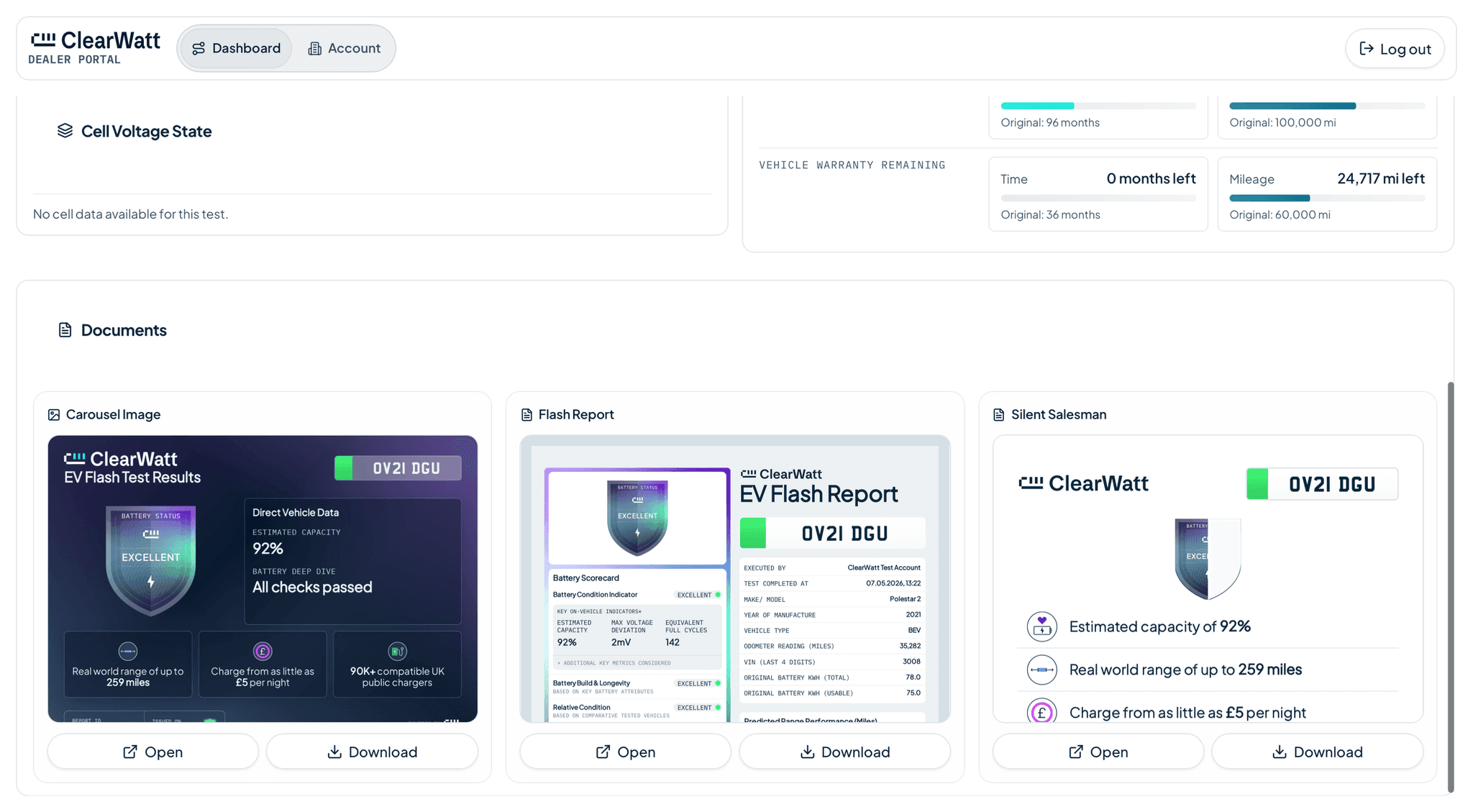The height and width of the screenshot is (812, 1473).
Task: Click the Documents section file icon
Action: pyautogui.click(x=65, y=330)
